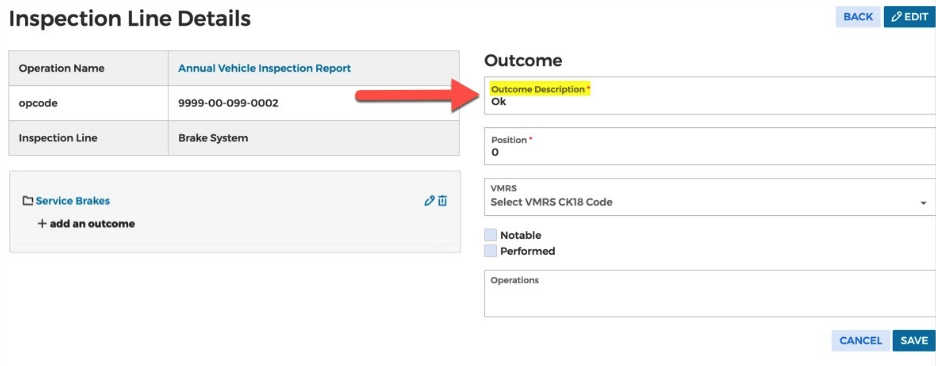This screenshot has height=366, width=936.
Task: Cancel the outcome form
Action: coord(860,340)
